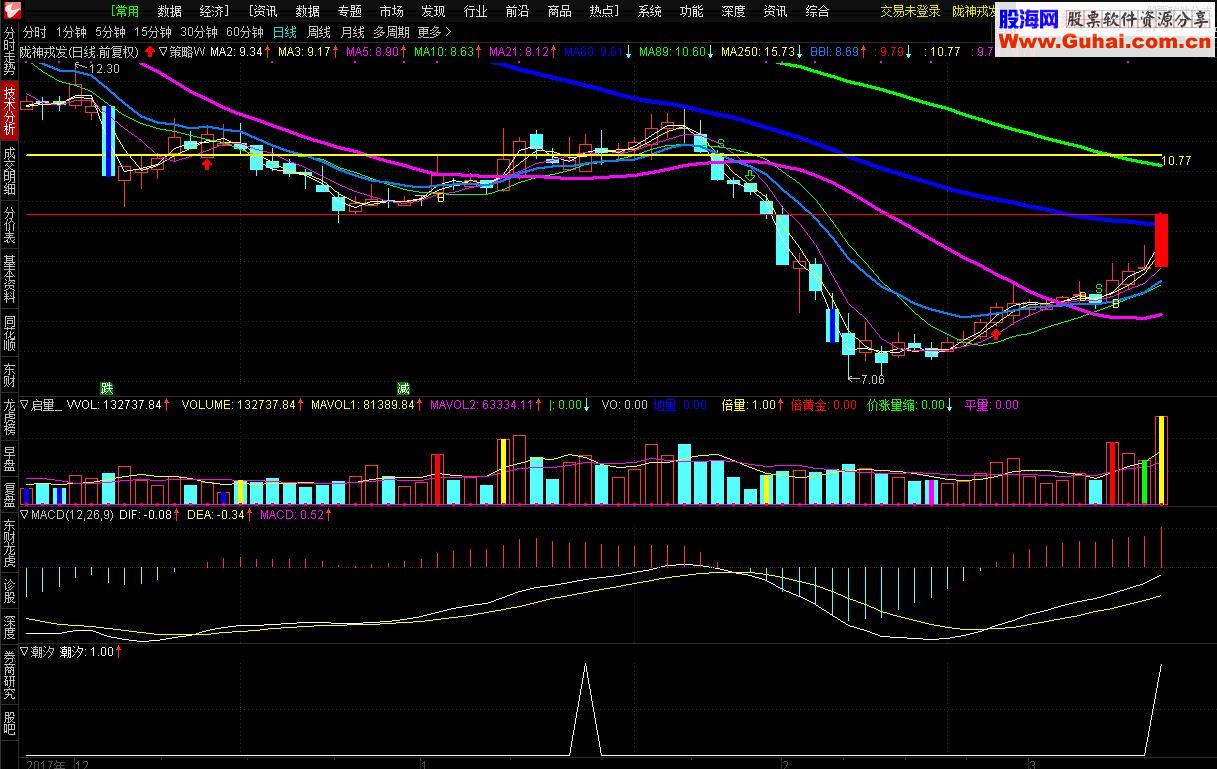Open the 东财龙虎 sidebar tab
1217x769 pixels.
[x=9, y=545]
